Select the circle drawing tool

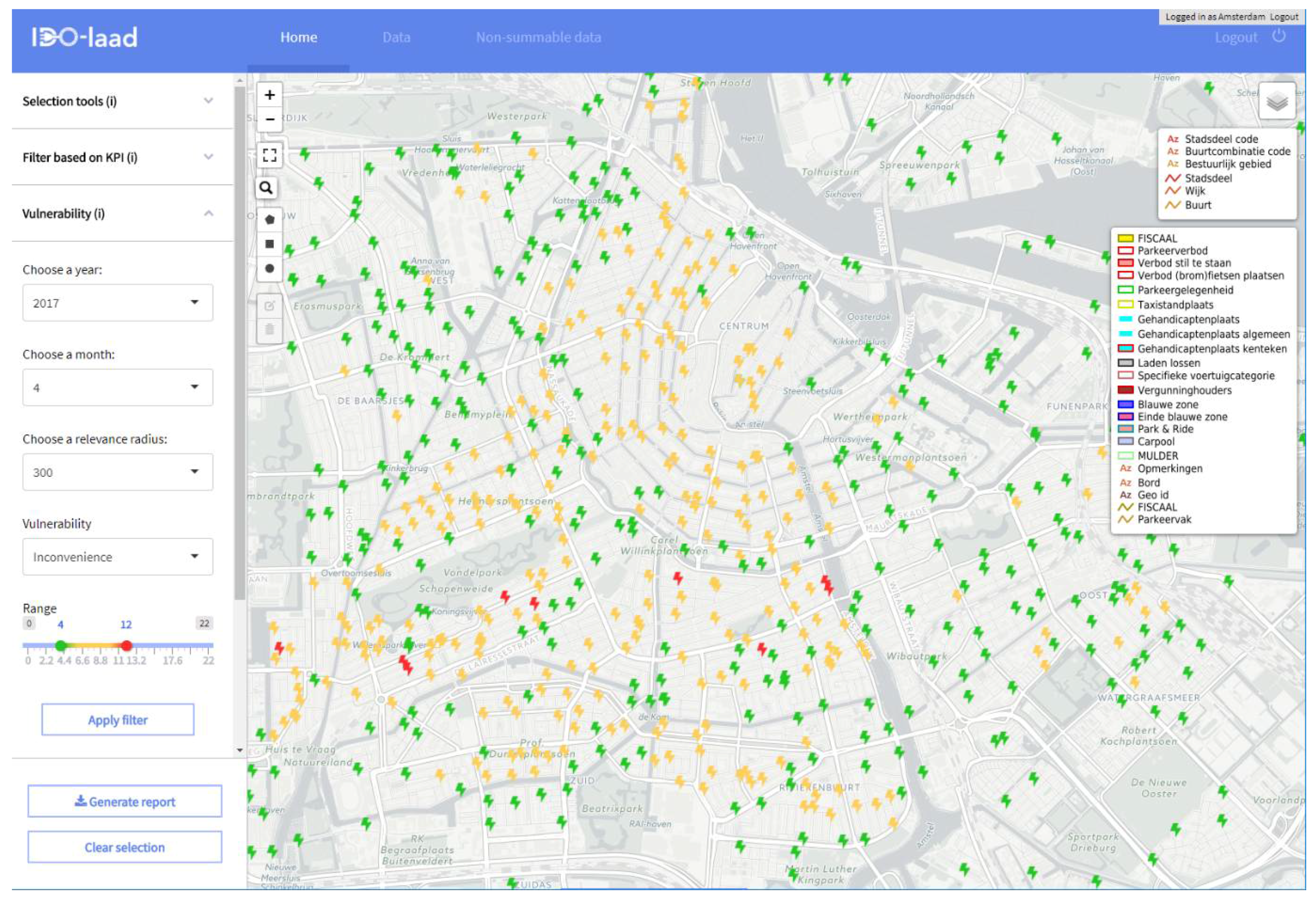point(270,268)
